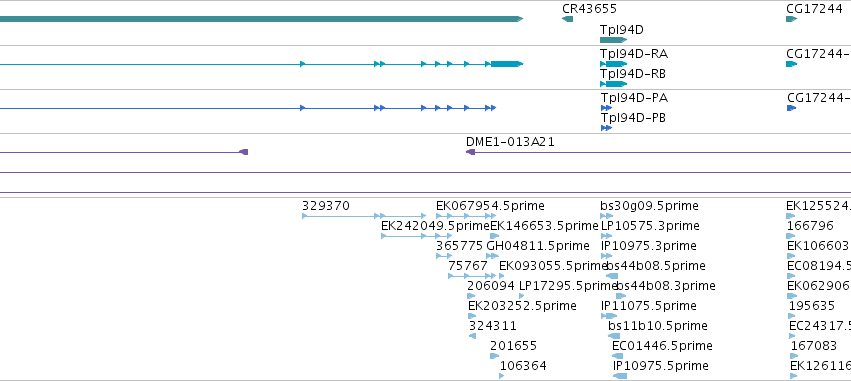Click the DME1-013A21 feature label
The image size is (851, 381).
(510, 142)
